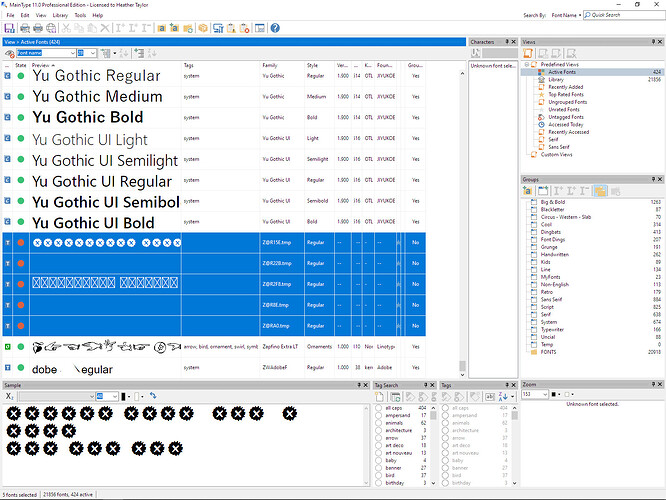Click the Save icon in the toolbar

click(9, 28)
